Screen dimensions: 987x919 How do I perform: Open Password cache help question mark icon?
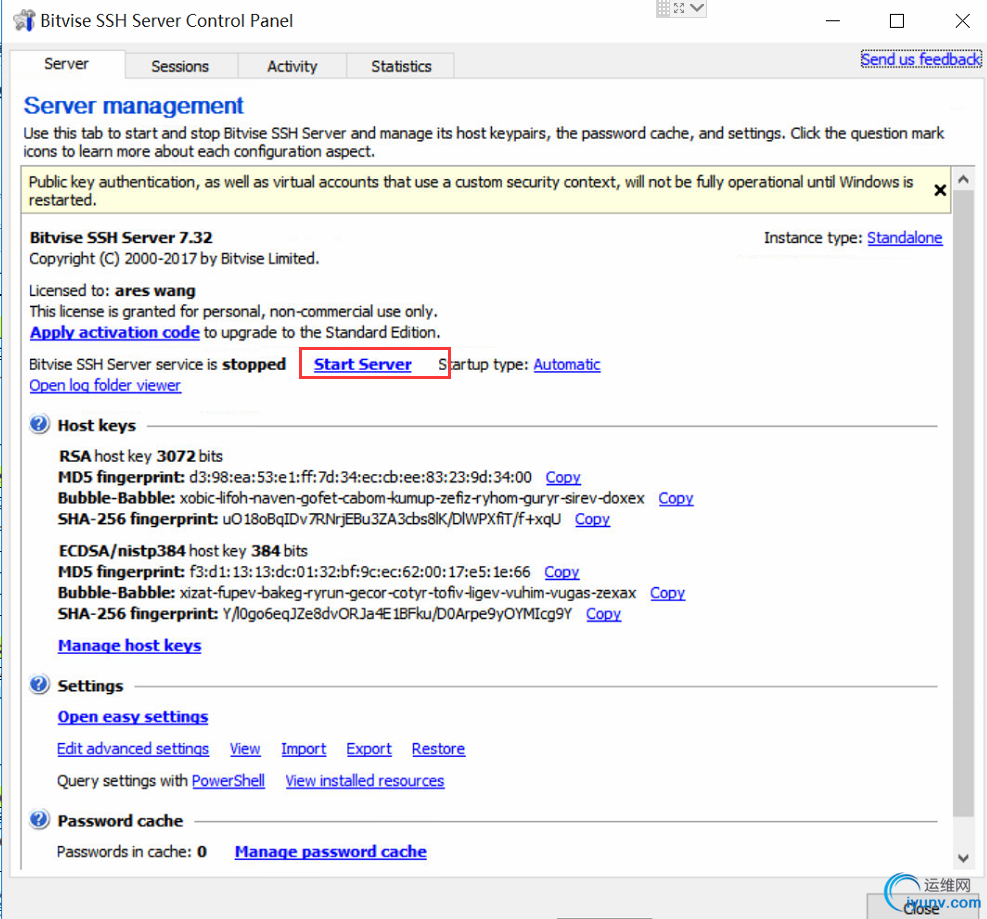pyautogui.click(x=39, y=820)
